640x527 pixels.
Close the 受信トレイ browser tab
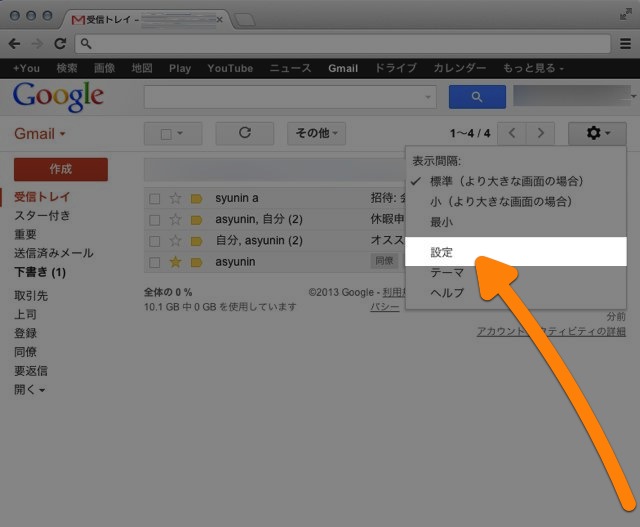point(220,20)
